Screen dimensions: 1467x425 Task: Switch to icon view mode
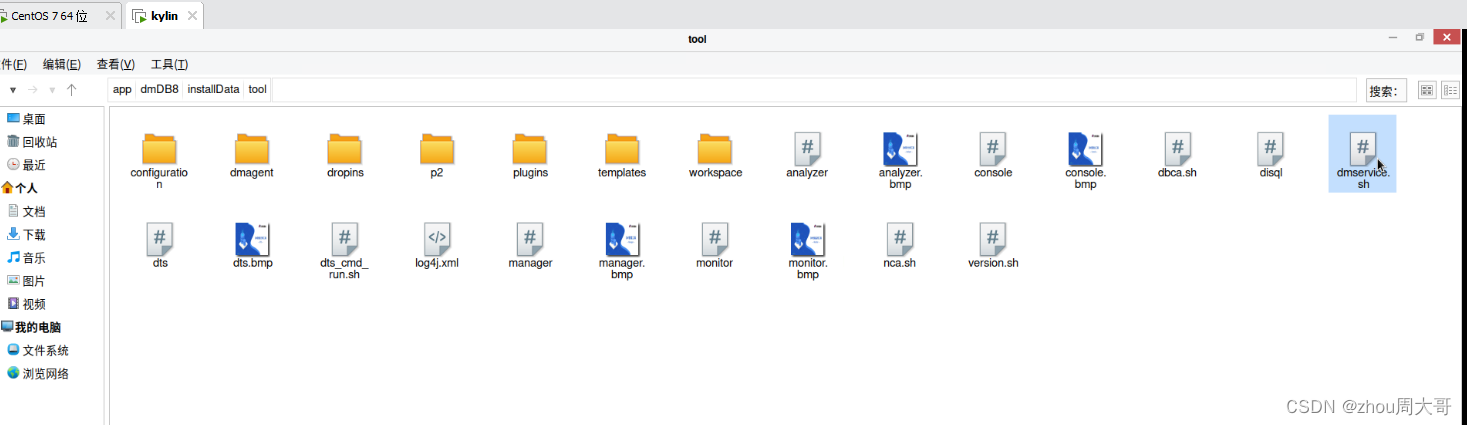pos(1427,90)
